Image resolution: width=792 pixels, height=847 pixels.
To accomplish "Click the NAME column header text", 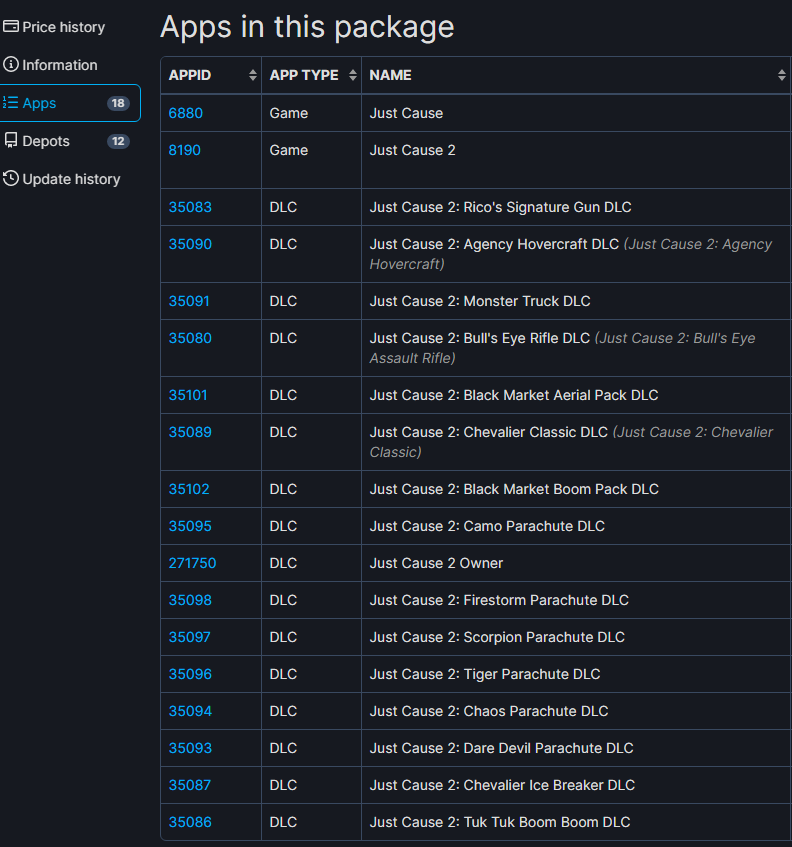I will click(390, 75).
